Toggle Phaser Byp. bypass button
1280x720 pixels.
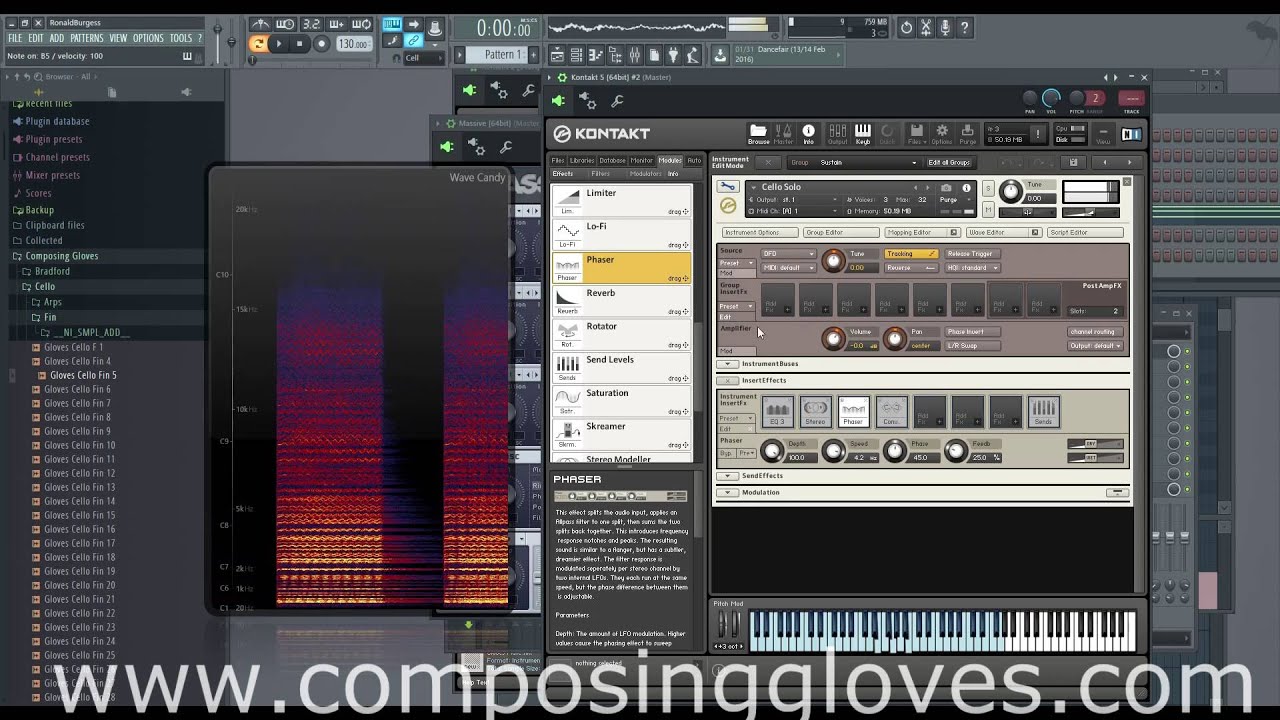pos(726,453)
